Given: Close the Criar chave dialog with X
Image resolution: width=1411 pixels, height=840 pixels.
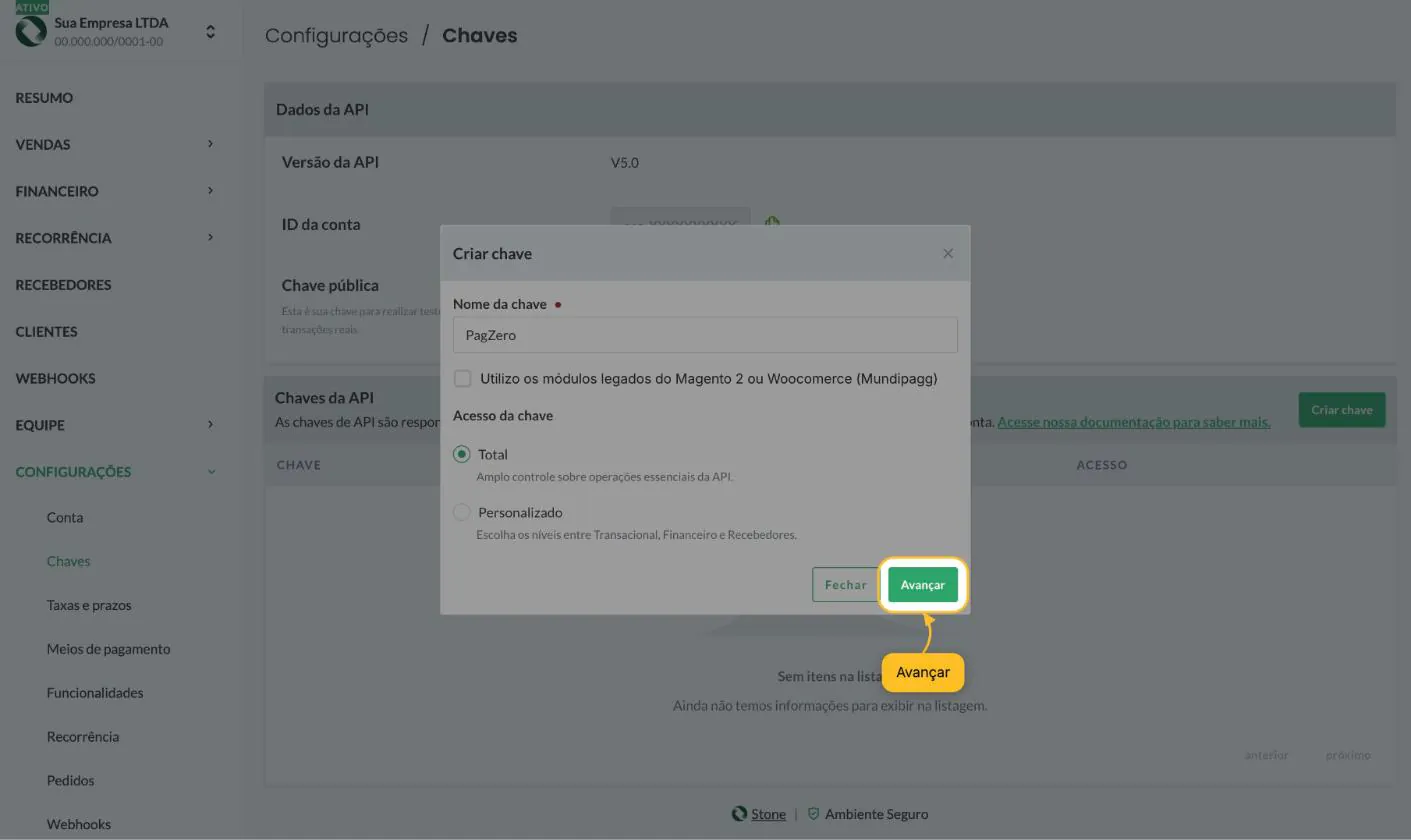Looking at the screenshot, I should coord(948,253).
